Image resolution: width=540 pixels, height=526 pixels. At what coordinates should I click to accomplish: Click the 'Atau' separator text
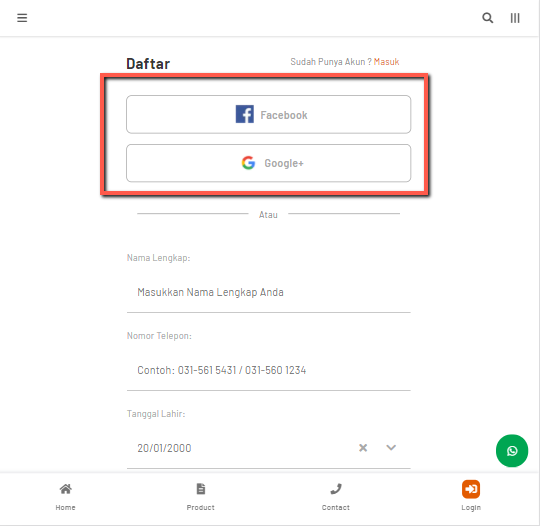pyautogui.click(x=268, y=215)
